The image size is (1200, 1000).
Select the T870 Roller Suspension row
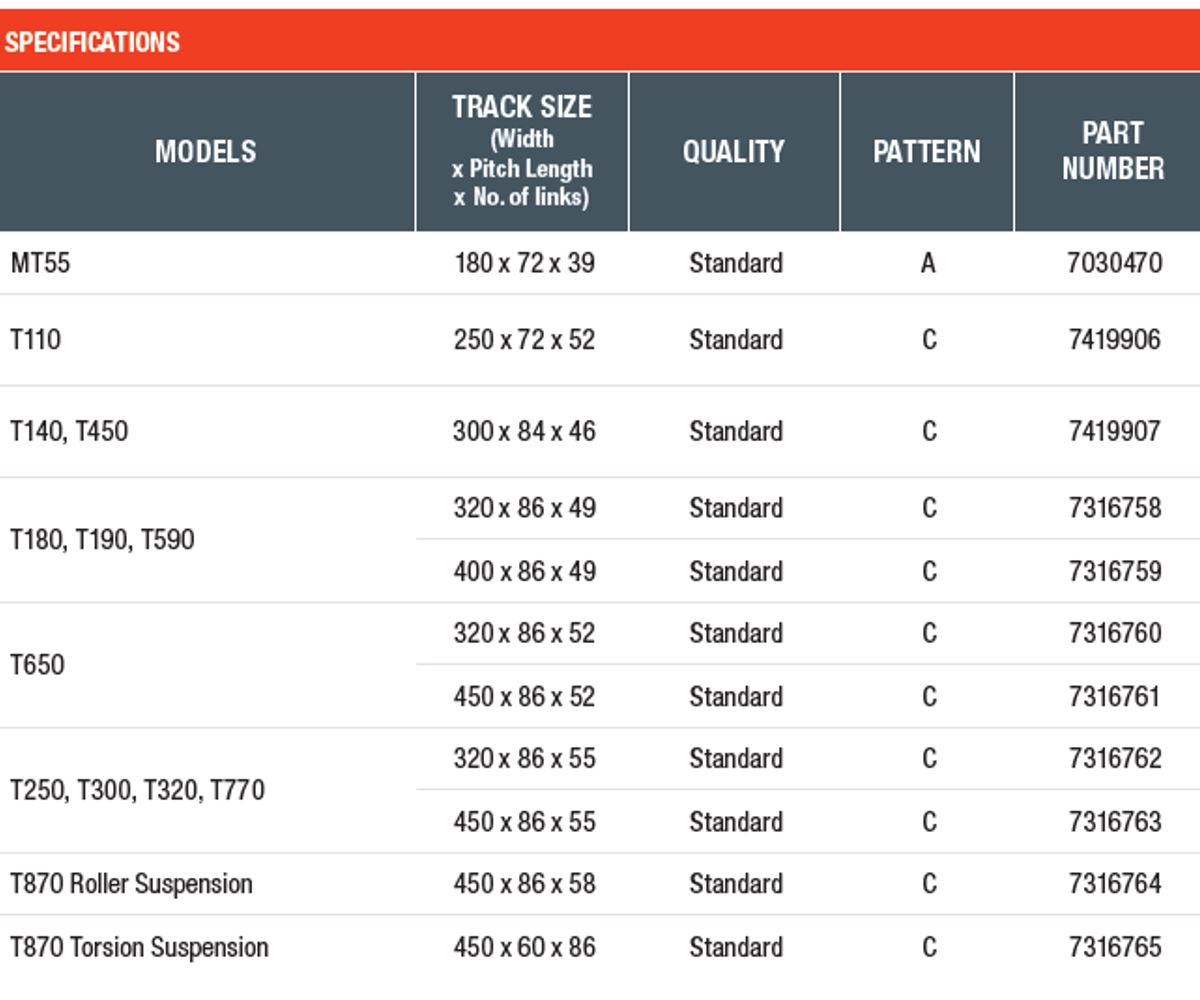(x=600, y=884)
